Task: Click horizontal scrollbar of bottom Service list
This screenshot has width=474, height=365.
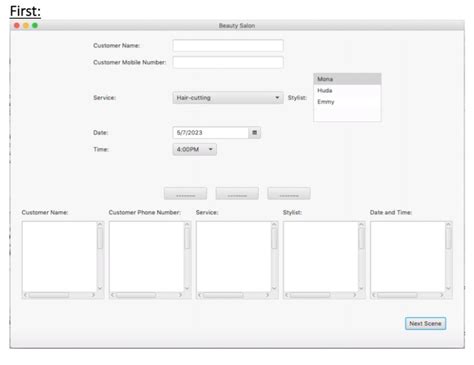Action: pos(234,295)
